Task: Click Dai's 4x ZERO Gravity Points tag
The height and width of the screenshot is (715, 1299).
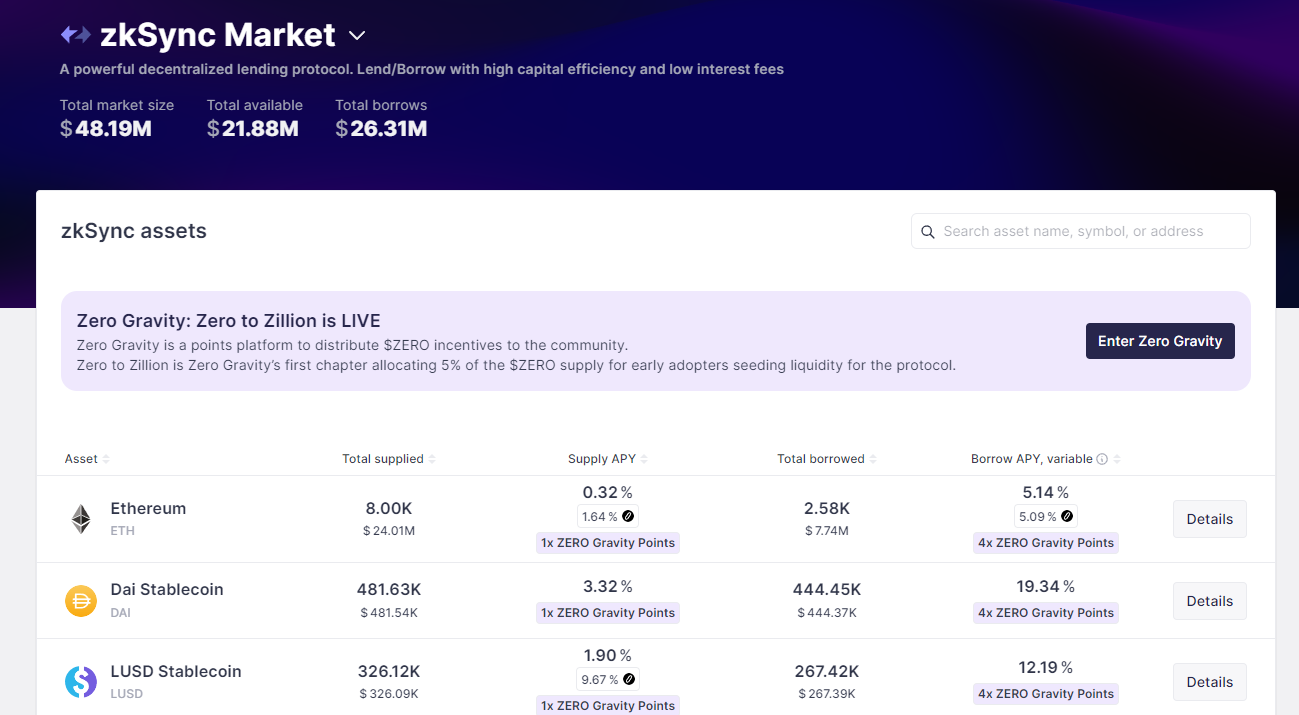Action: [x=1046, y=613]
